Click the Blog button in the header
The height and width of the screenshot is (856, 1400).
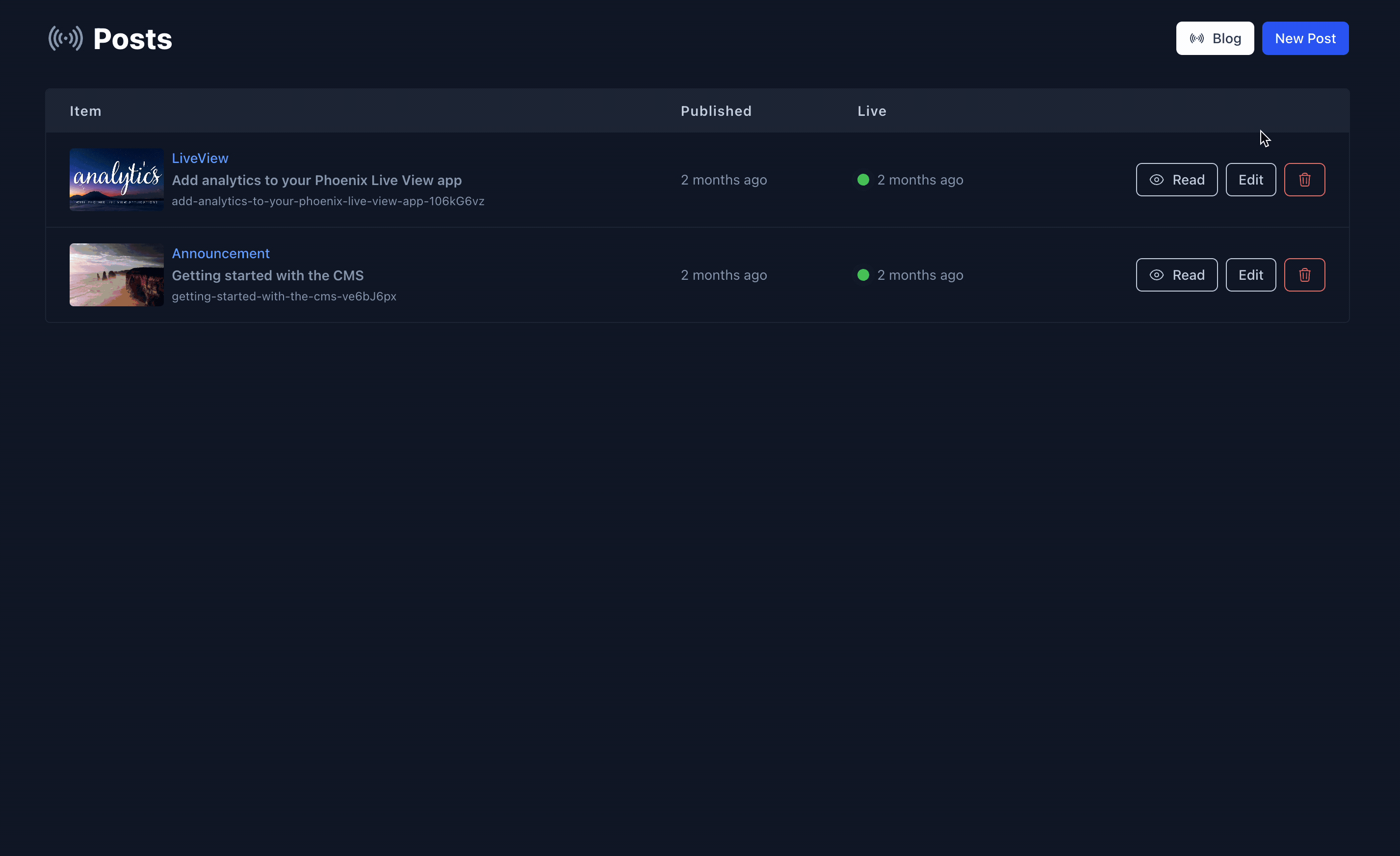(1214, 38)
